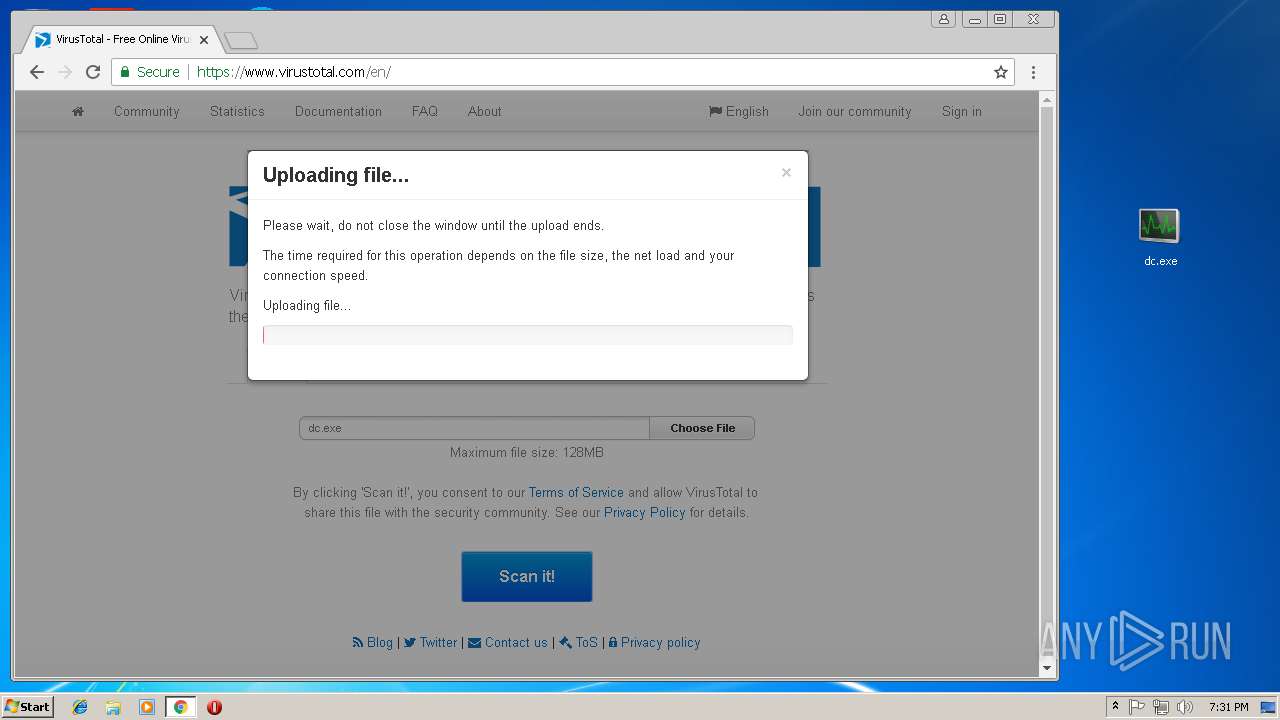Click the green Secure padlock
This screenshot has height=720, width=1280.
[x=125, y=72]
